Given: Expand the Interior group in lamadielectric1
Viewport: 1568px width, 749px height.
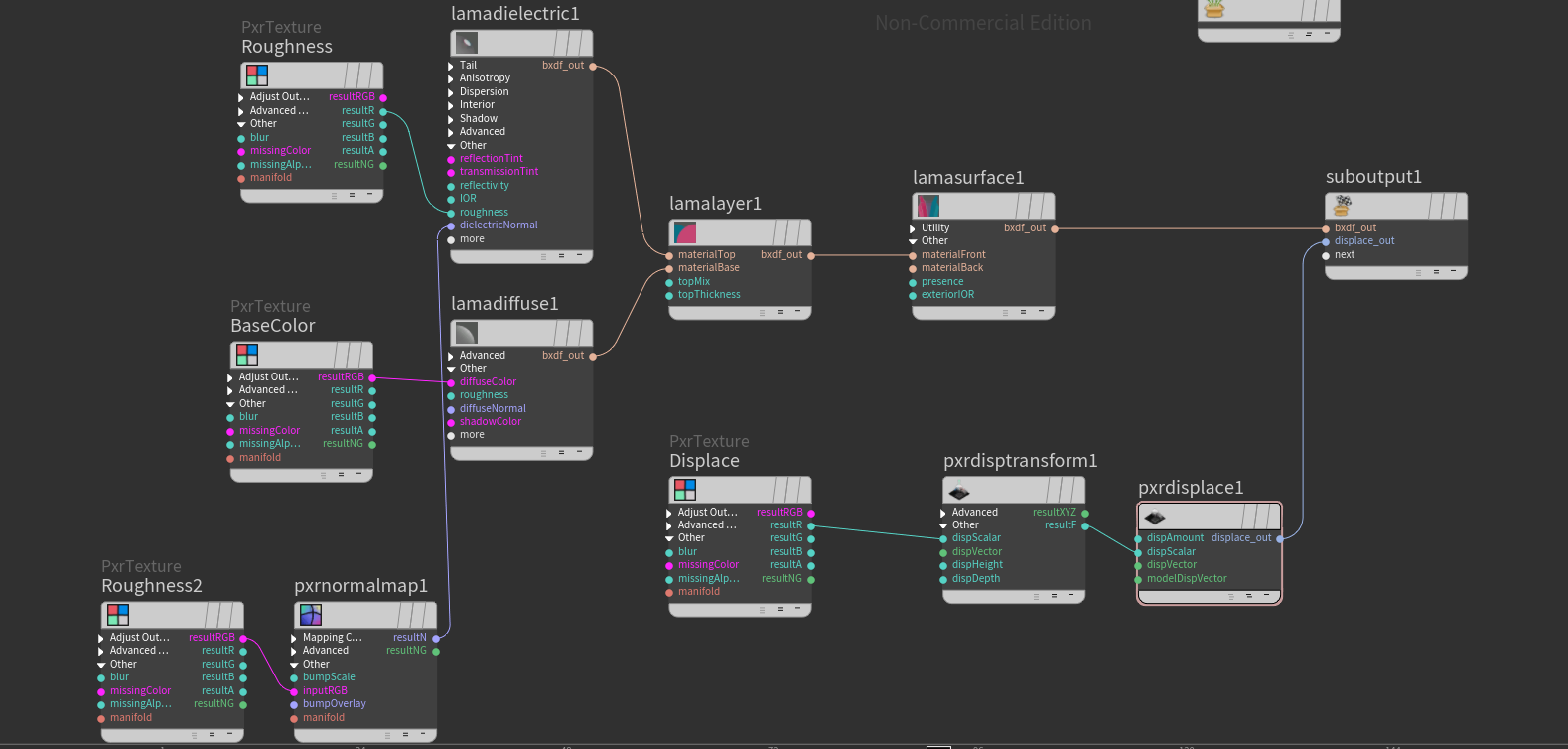Looking at the screenshot, I should click(451, 105).
